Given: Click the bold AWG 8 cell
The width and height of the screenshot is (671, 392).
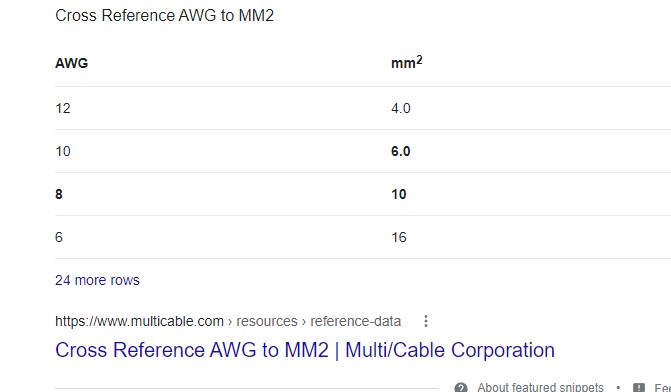Looking at the screenshot, I should pos(59,194).
